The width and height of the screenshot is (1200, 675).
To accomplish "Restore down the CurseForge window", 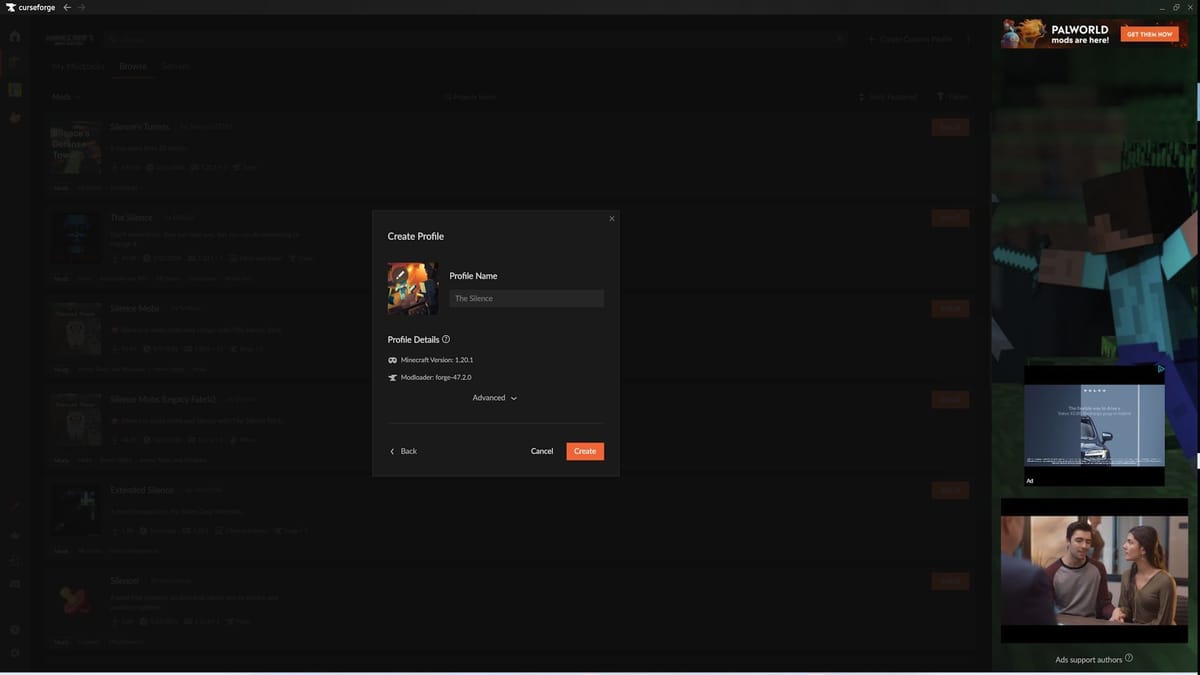I will point(1176,7).
